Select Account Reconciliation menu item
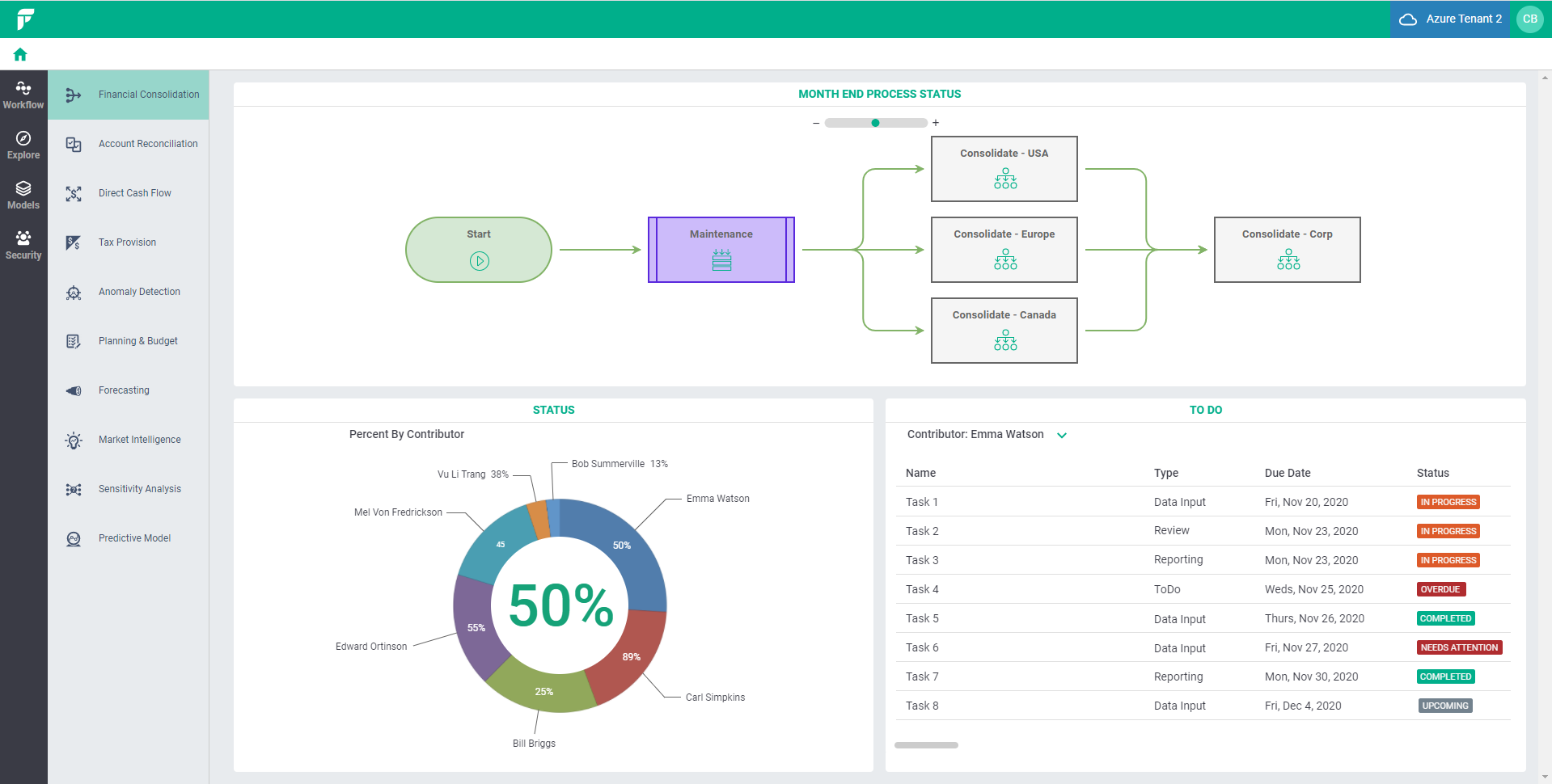The width and height of the screenshot is (1552, 784). click(x=147, y=144)
